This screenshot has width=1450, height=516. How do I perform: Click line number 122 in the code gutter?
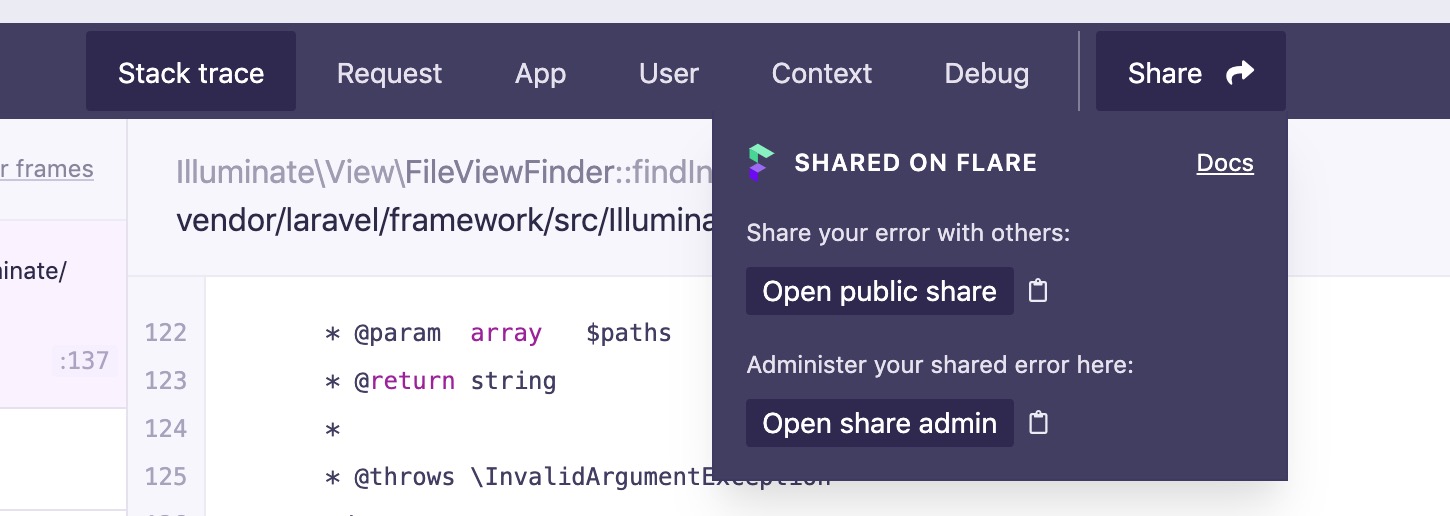166,333
